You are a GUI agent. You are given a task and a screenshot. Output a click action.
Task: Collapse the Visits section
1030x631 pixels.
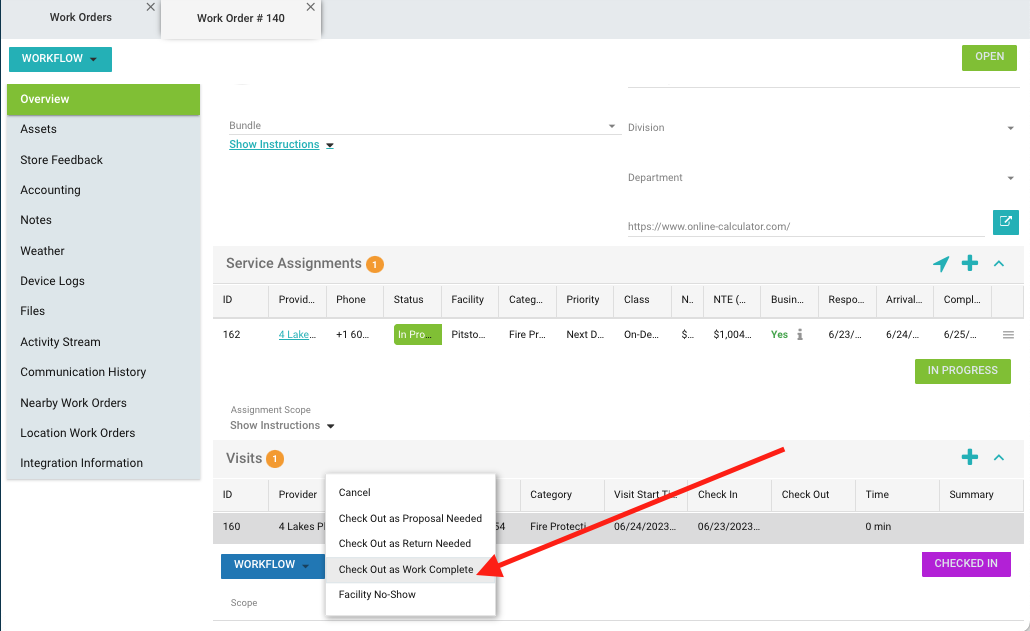(x=998, y=458)
